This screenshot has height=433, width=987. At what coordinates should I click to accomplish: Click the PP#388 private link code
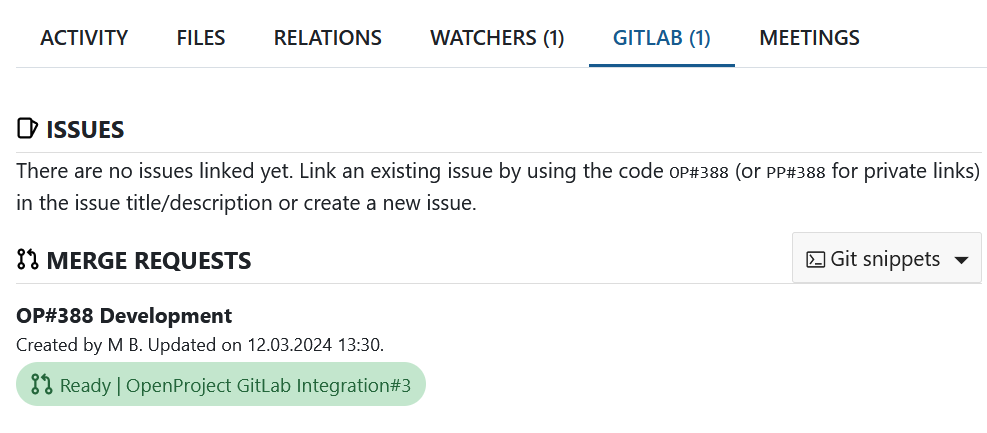tap(796, 172)
